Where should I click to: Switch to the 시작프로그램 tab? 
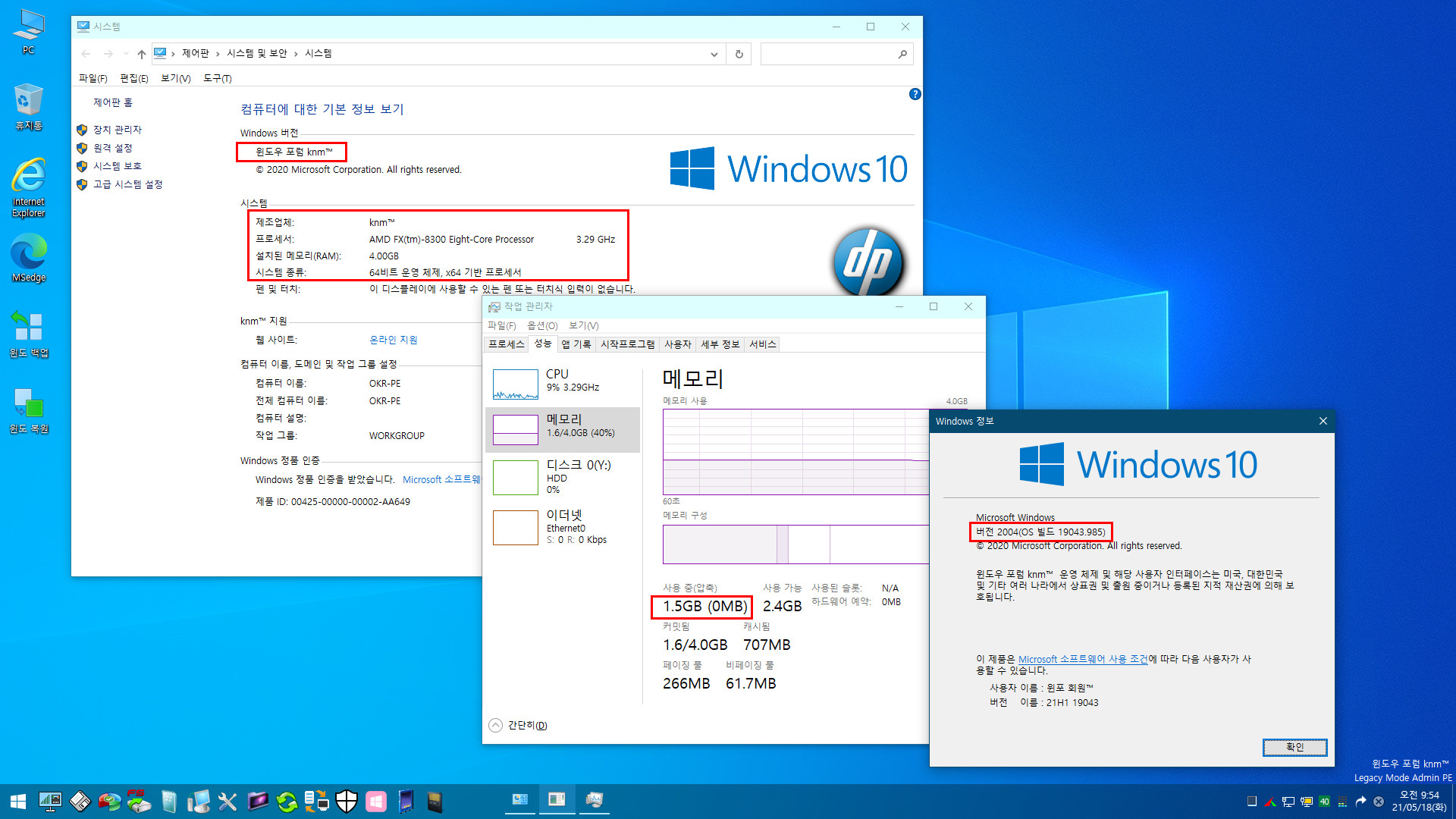click(628, 344)
